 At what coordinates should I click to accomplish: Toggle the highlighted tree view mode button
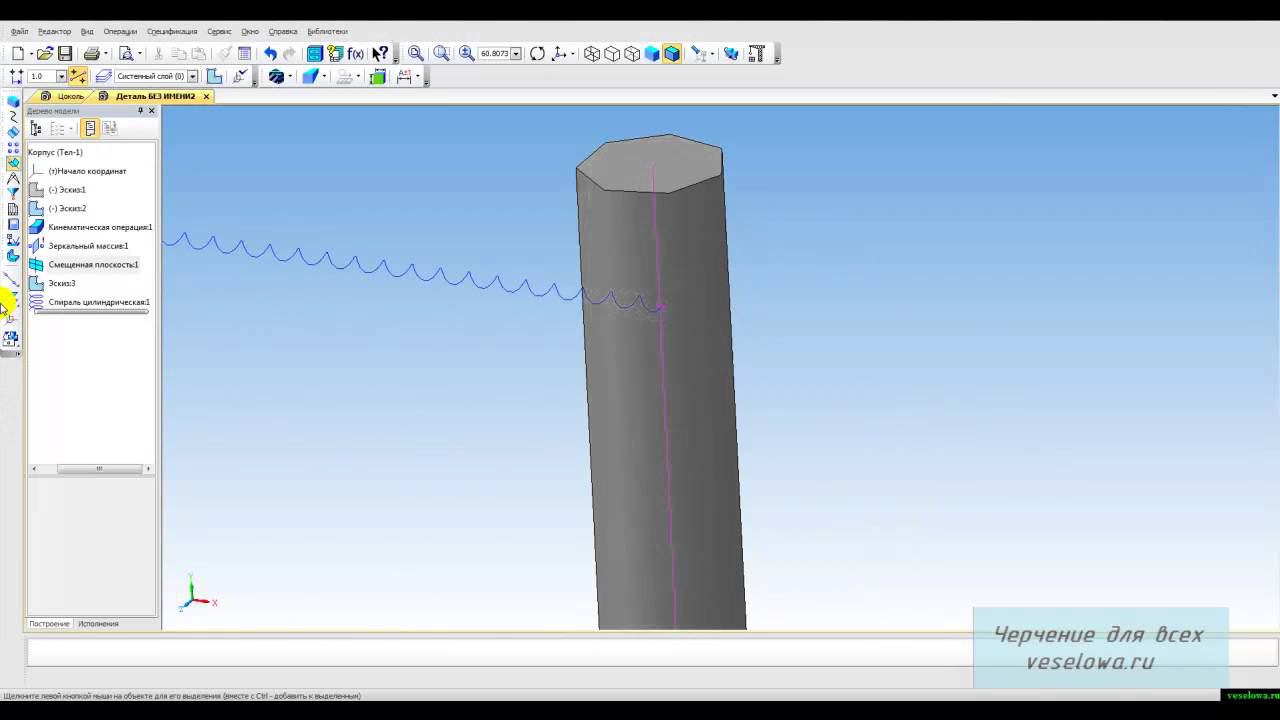(x=90, y=128)
